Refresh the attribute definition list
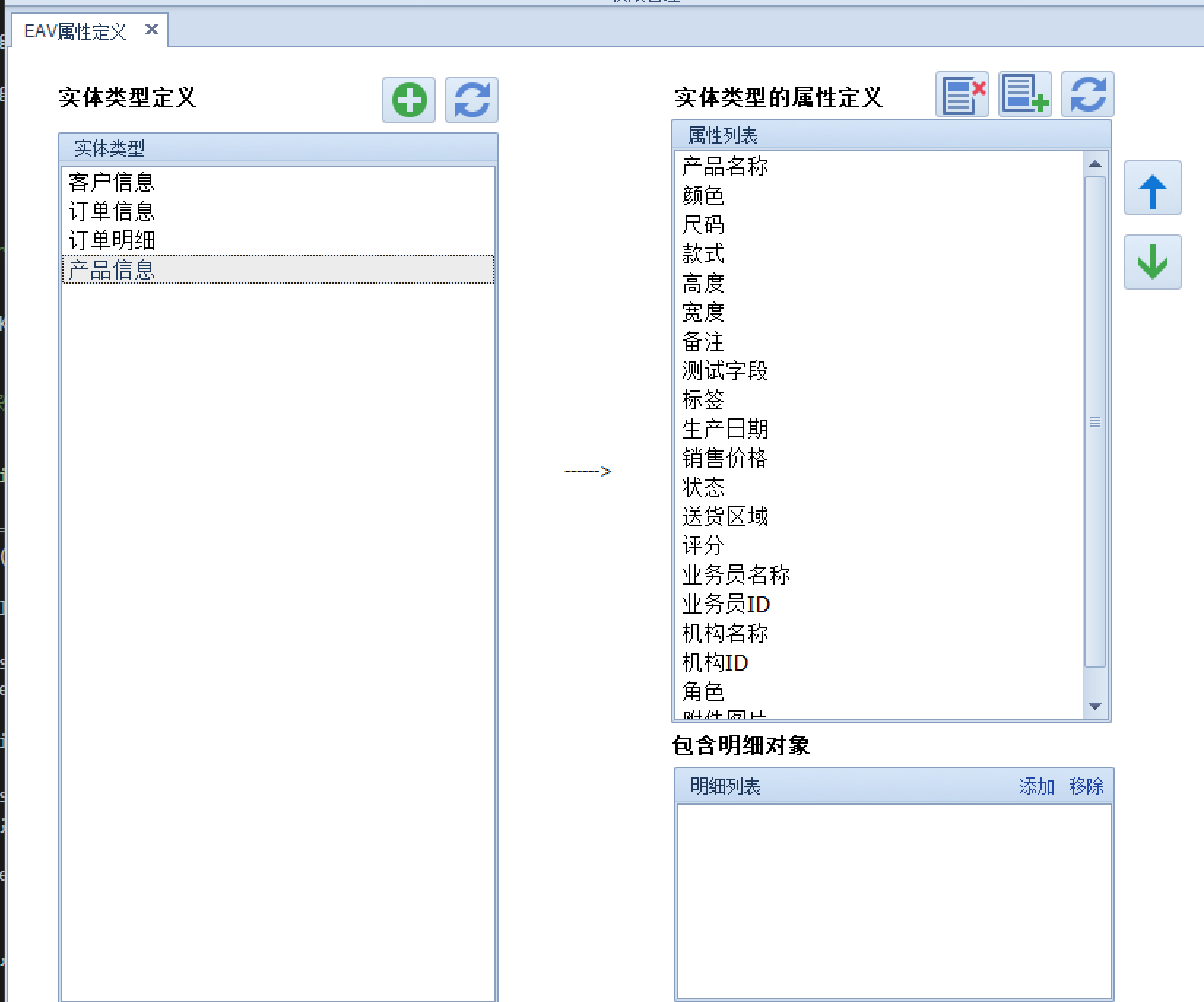Image resolution: width=1204 pixels, height=1002 pixels. coord(1088,94)
